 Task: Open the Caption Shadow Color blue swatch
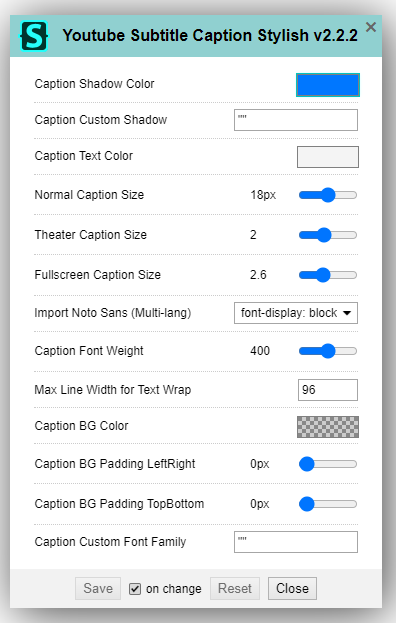point(328,85)
